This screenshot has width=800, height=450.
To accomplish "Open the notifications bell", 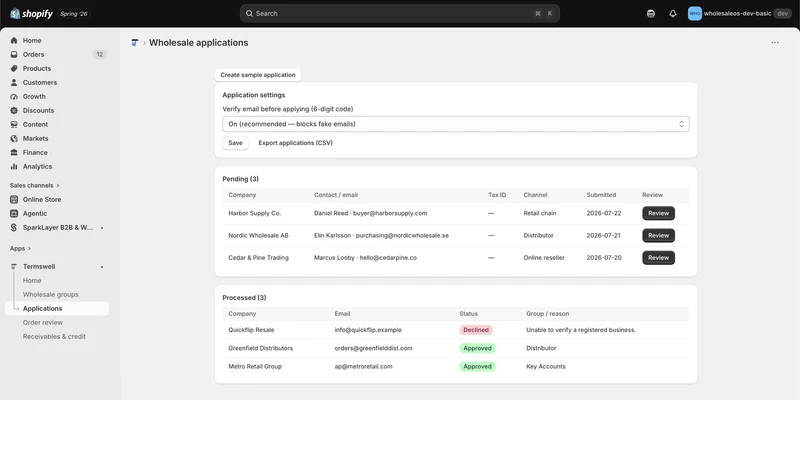I will [673, 14].
